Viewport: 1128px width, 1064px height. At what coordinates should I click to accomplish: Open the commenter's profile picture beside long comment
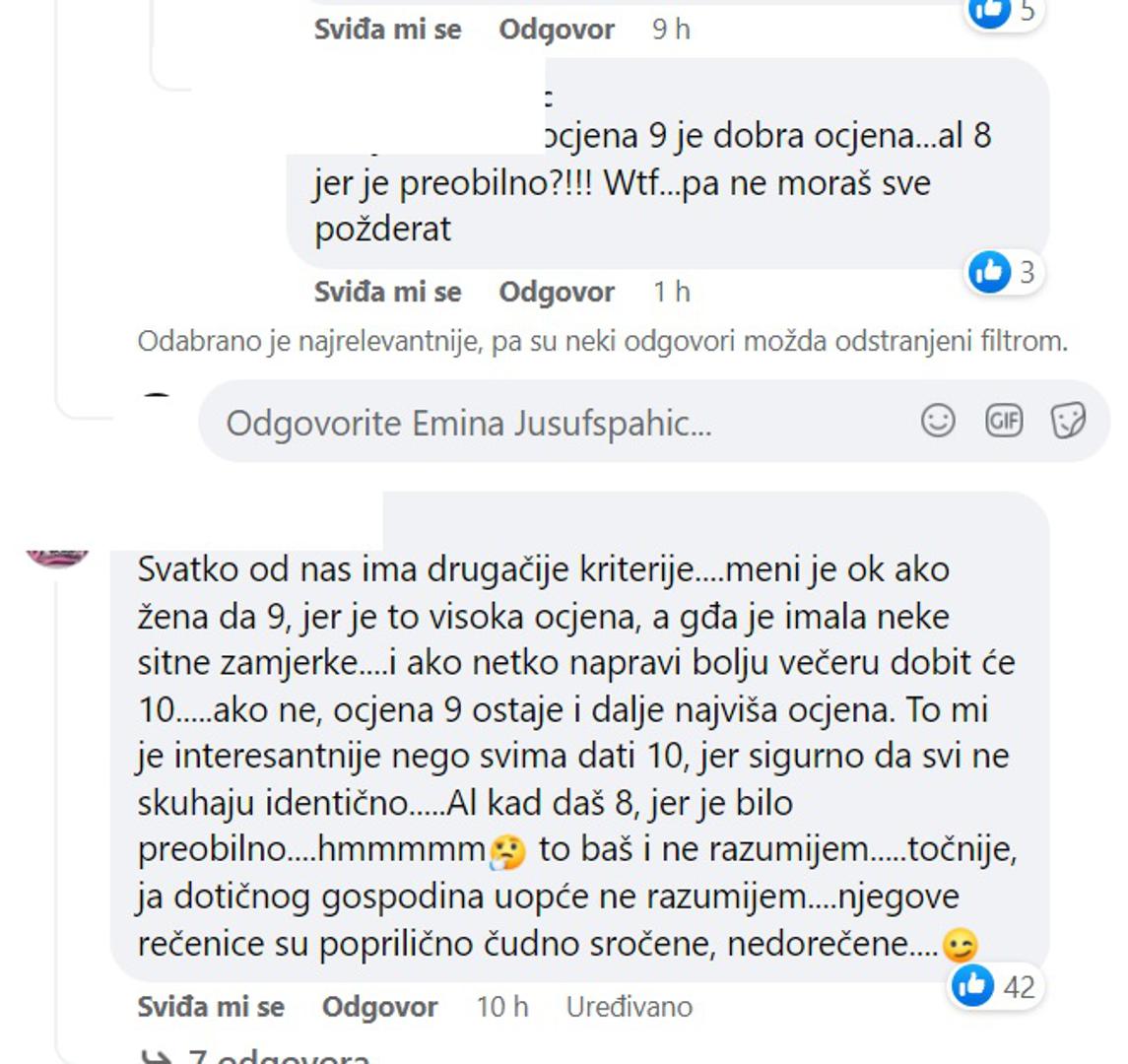coord(57,554)
